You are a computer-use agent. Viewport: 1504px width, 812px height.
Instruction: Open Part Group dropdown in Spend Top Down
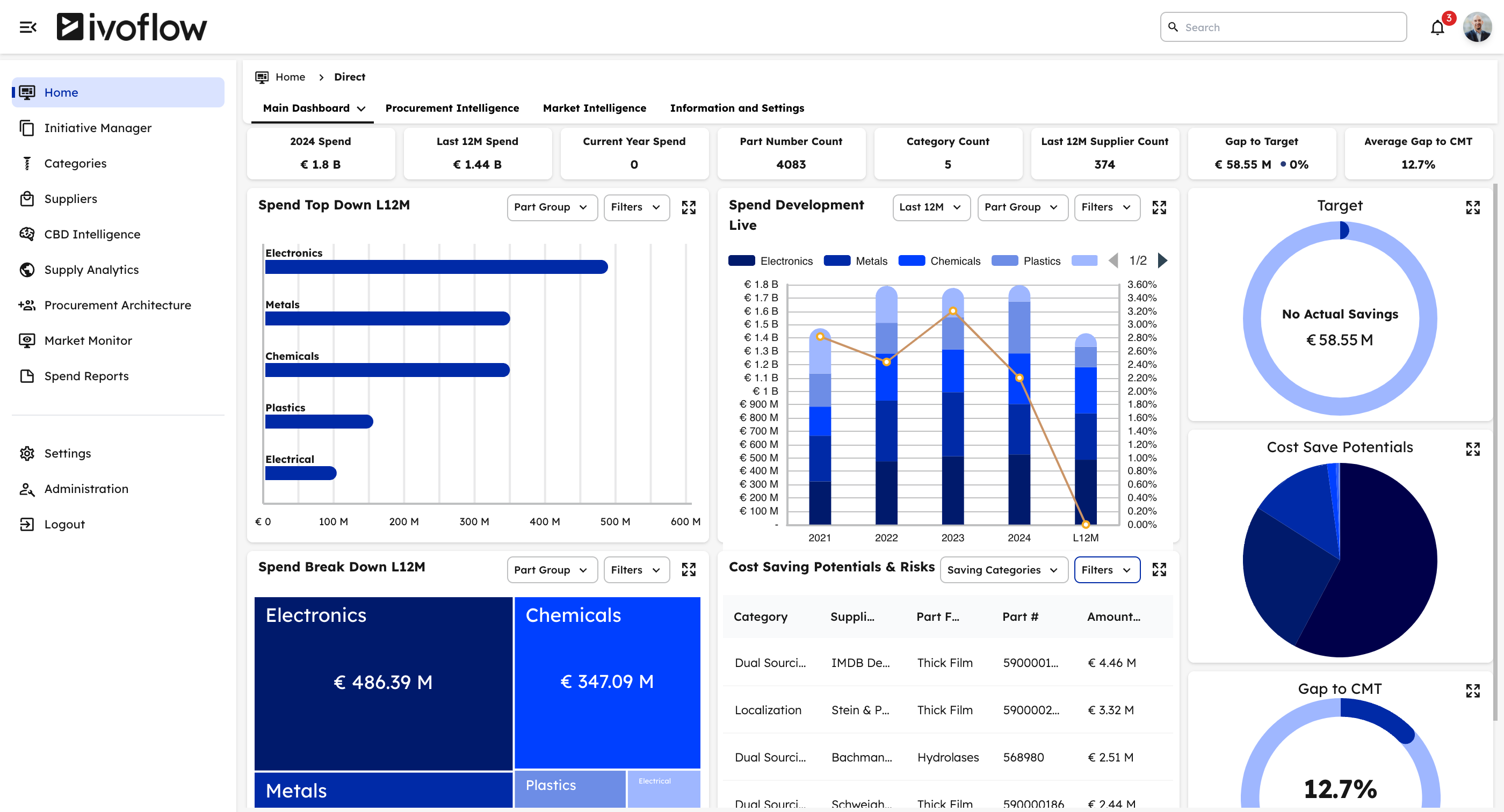[x=552, y=207]
